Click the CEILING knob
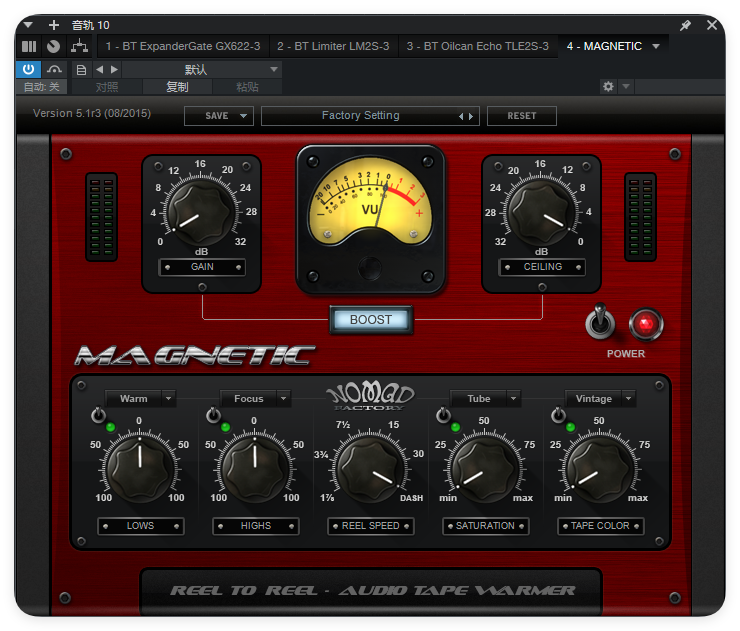740x631 pixels. click(x=542, y=212)
